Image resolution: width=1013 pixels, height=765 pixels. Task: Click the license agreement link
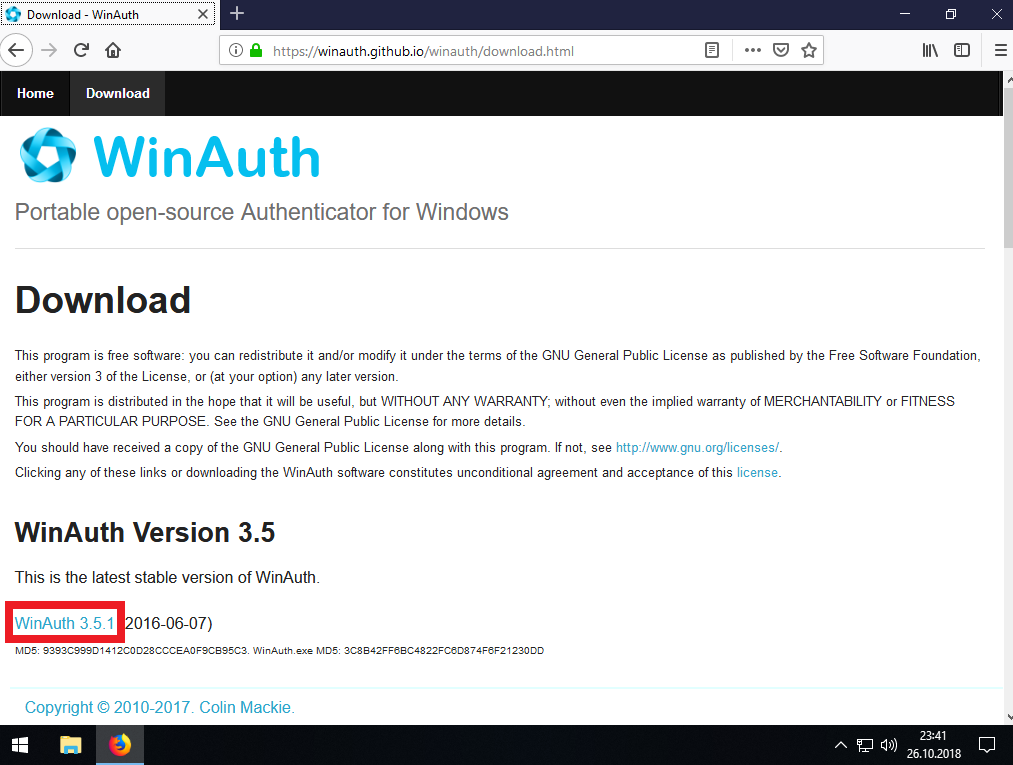pos(757,472)
